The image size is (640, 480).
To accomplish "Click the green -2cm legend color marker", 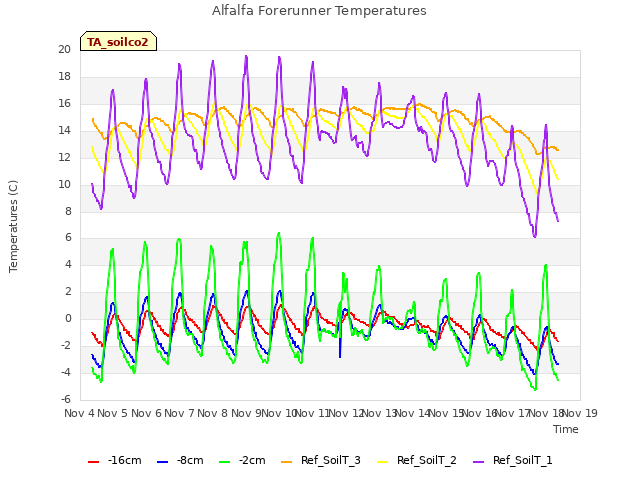I will click(x=225, y=462).
